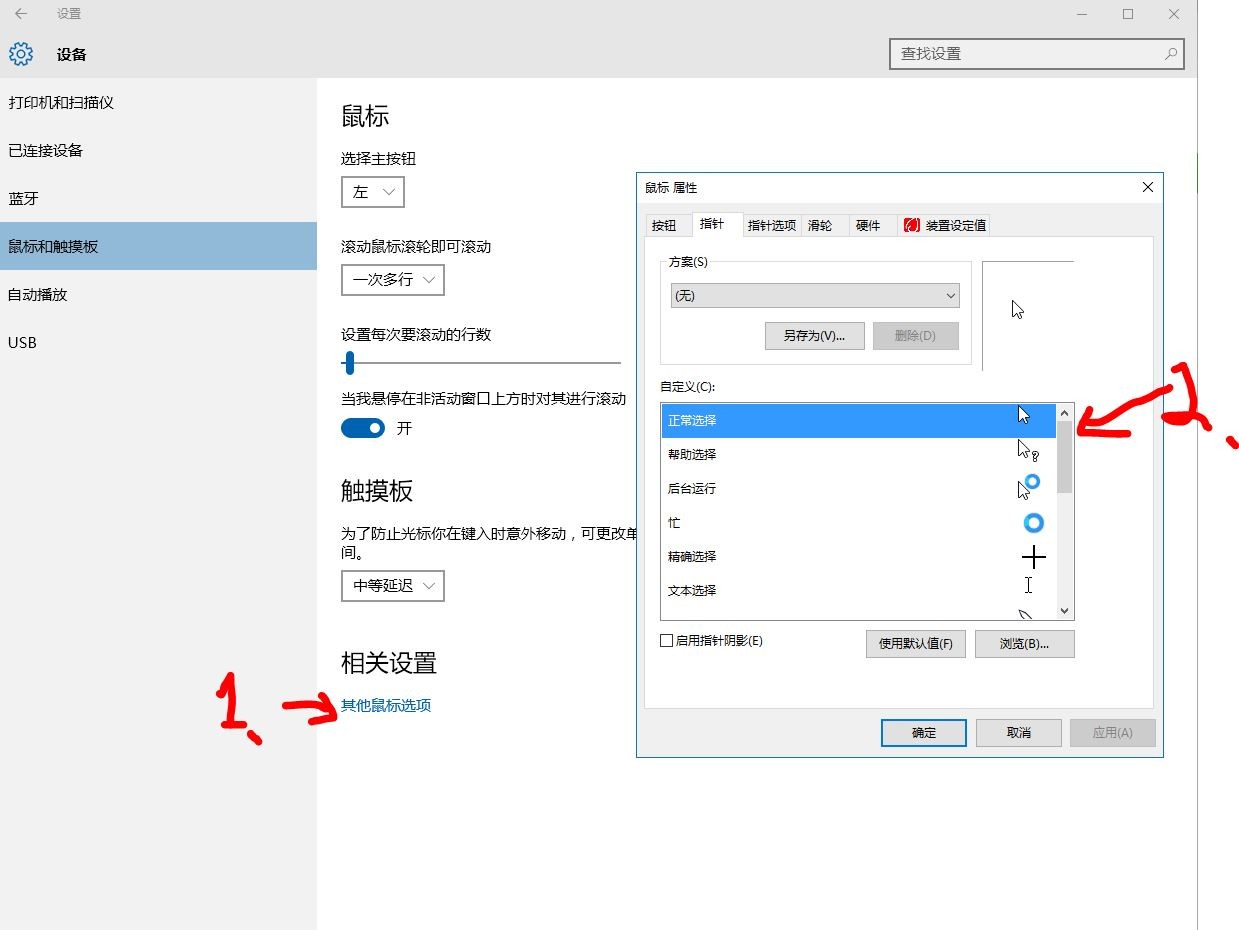Enable the 启用指针阴影 checkbox
1239x930 pixels.
666,640
